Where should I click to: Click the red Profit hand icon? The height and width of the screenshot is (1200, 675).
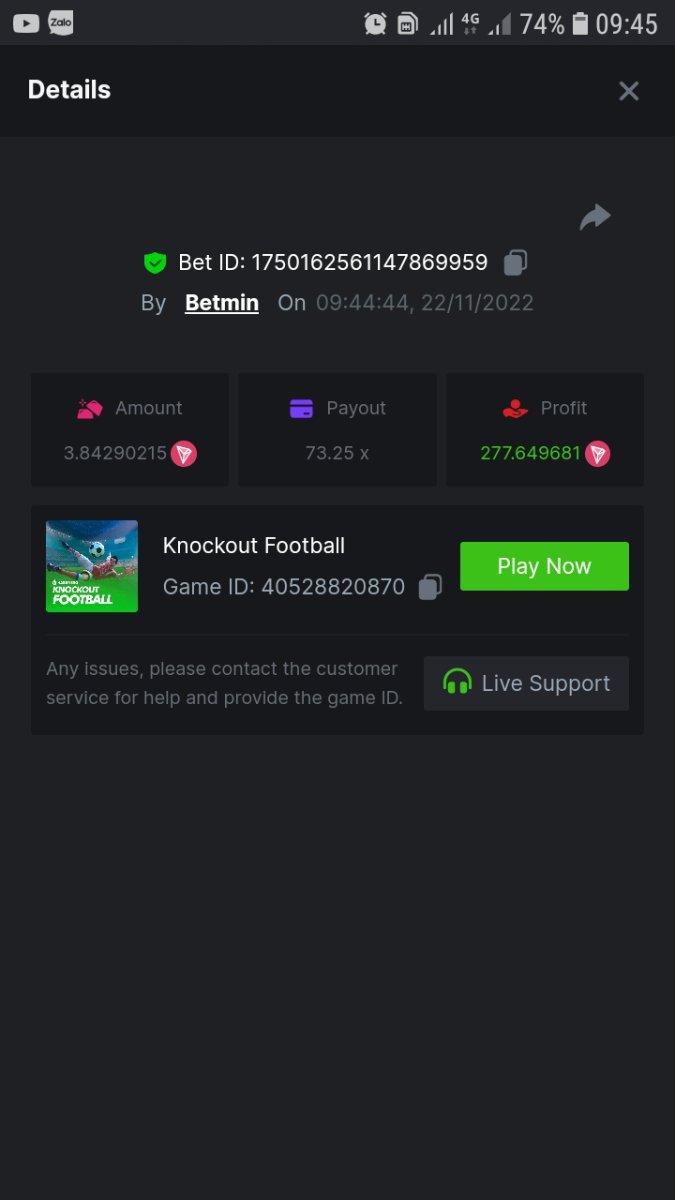515,408
